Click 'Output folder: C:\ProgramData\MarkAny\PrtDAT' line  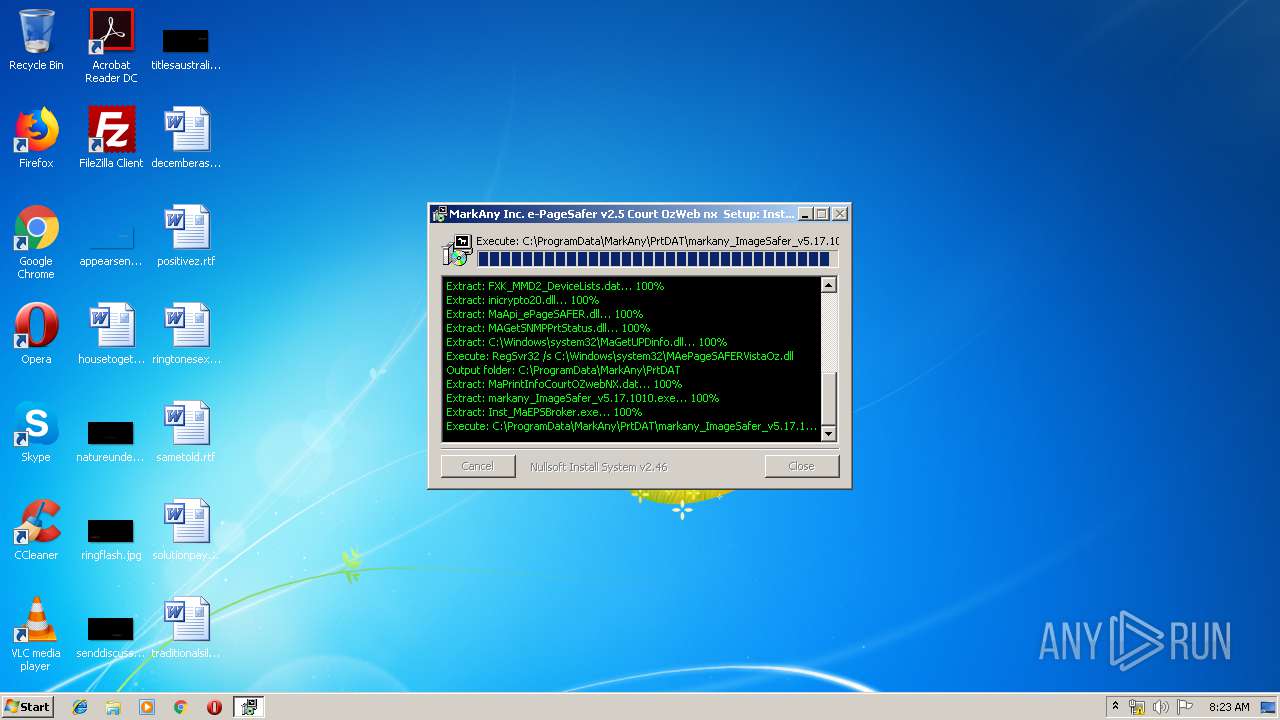tap(563, 370)
